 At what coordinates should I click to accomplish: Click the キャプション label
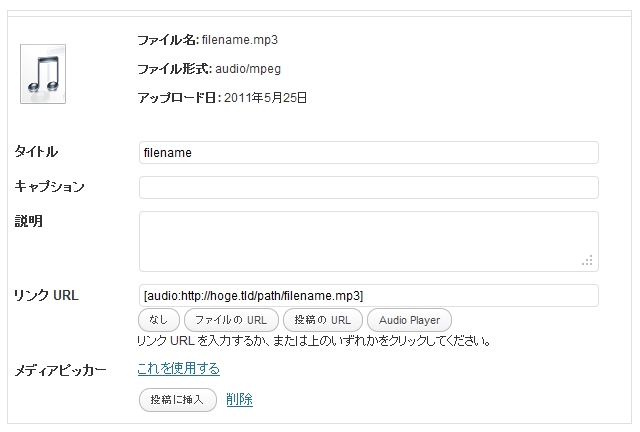[x=49, y=187]
